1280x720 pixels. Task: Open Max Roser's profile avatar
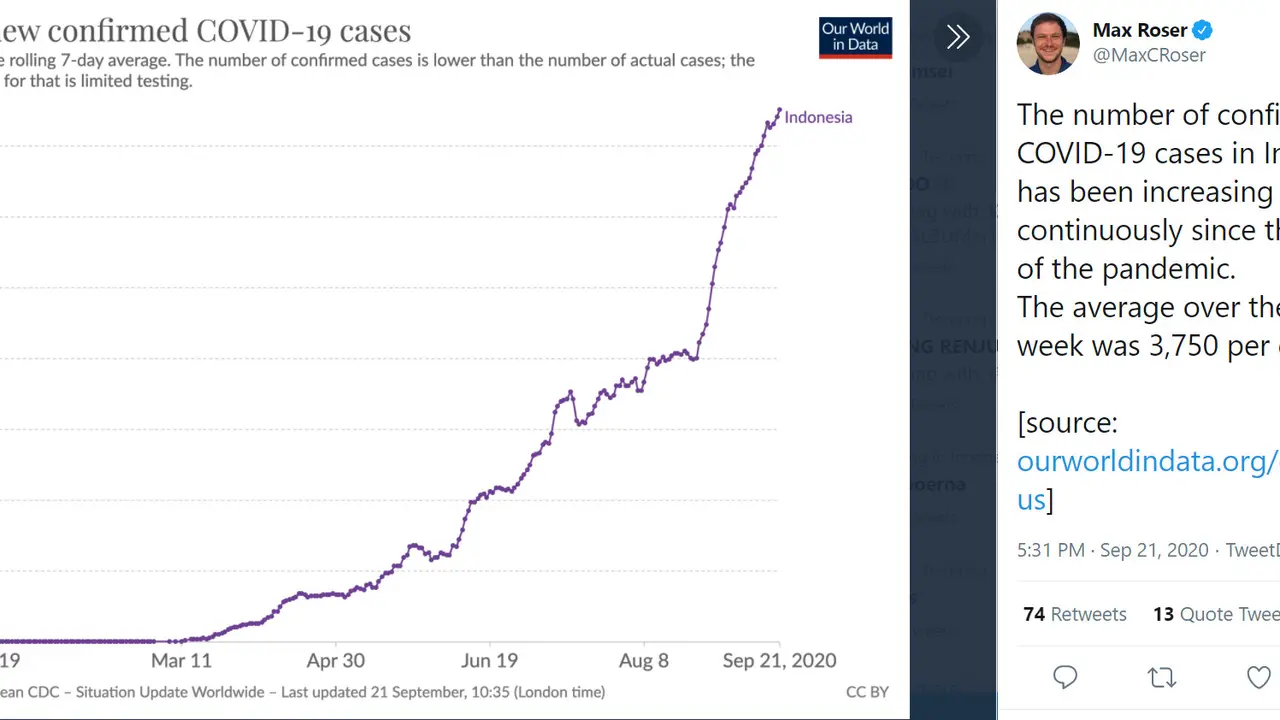pyautogui.click(x=1048, y=43)
